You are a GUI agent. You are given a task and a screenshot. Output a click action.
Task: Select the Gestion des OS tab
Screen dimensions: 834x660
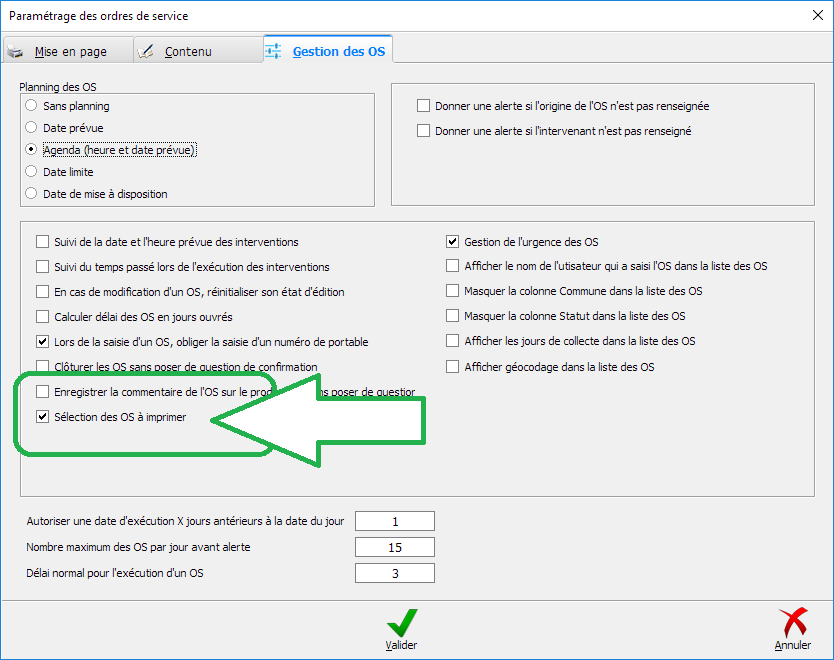(328, 51)
